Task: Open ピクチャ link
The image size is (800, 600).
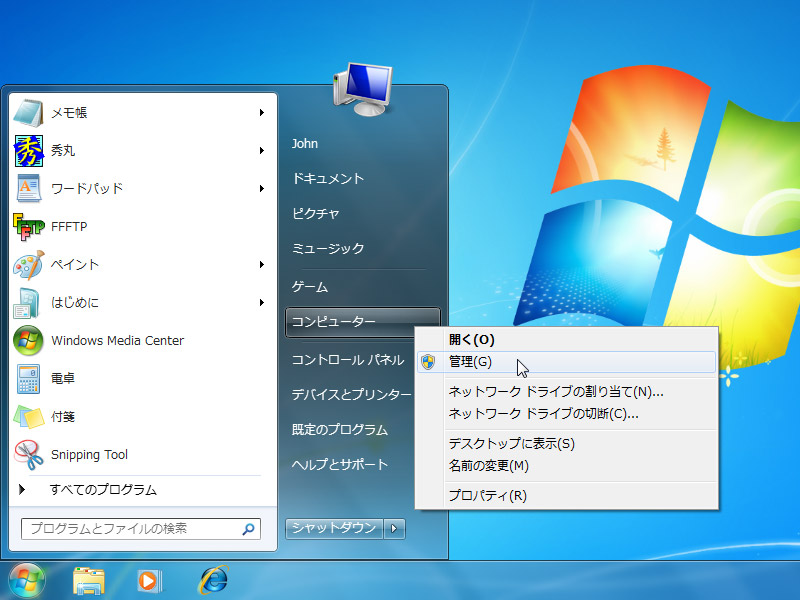Action: pyautogui.click(x=315, y=213)
